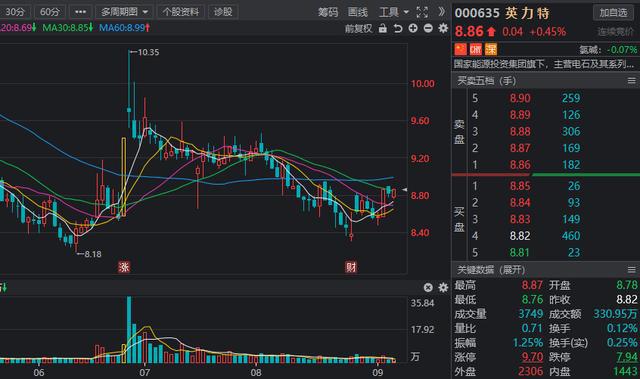Image resolution: width=640 pixels, height=379 pixels.
Task: Click the buy/sell ratio bar
Action: tap(546, 175)
